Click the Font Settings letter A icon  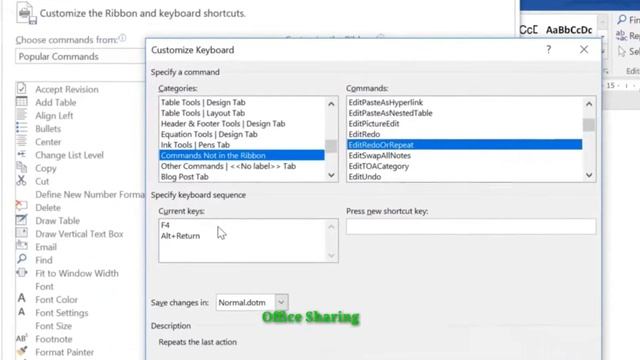click(22, 312)
